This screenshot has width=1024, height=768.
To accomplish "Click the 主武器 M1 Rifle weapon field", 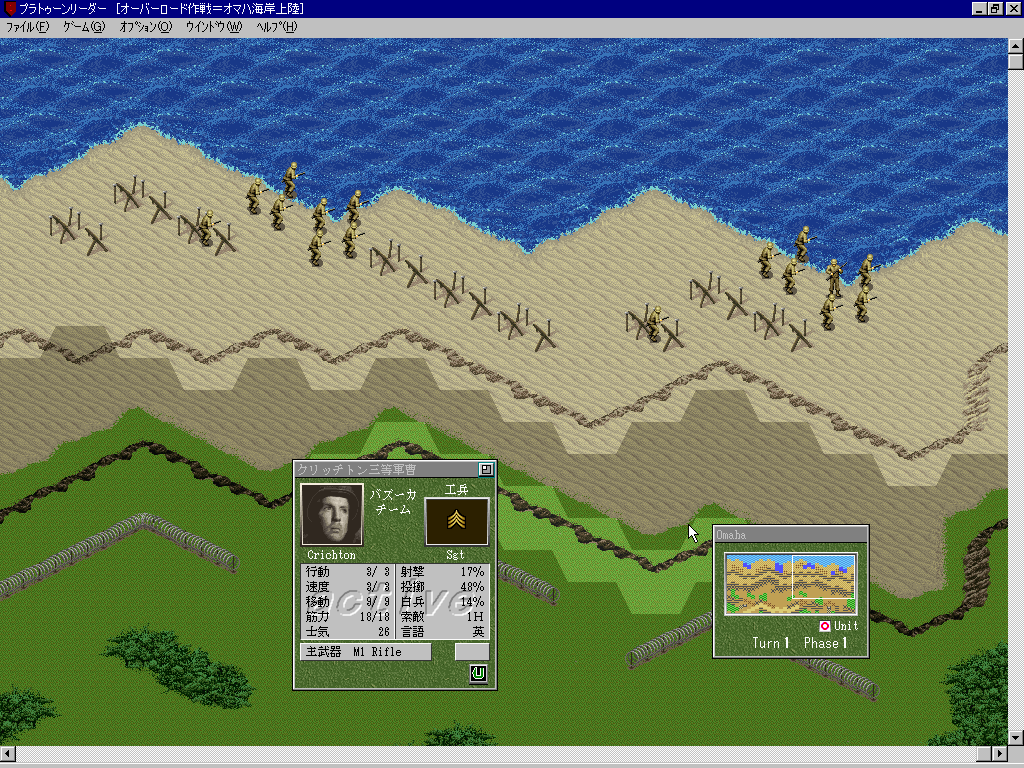I will coord(366,652).
